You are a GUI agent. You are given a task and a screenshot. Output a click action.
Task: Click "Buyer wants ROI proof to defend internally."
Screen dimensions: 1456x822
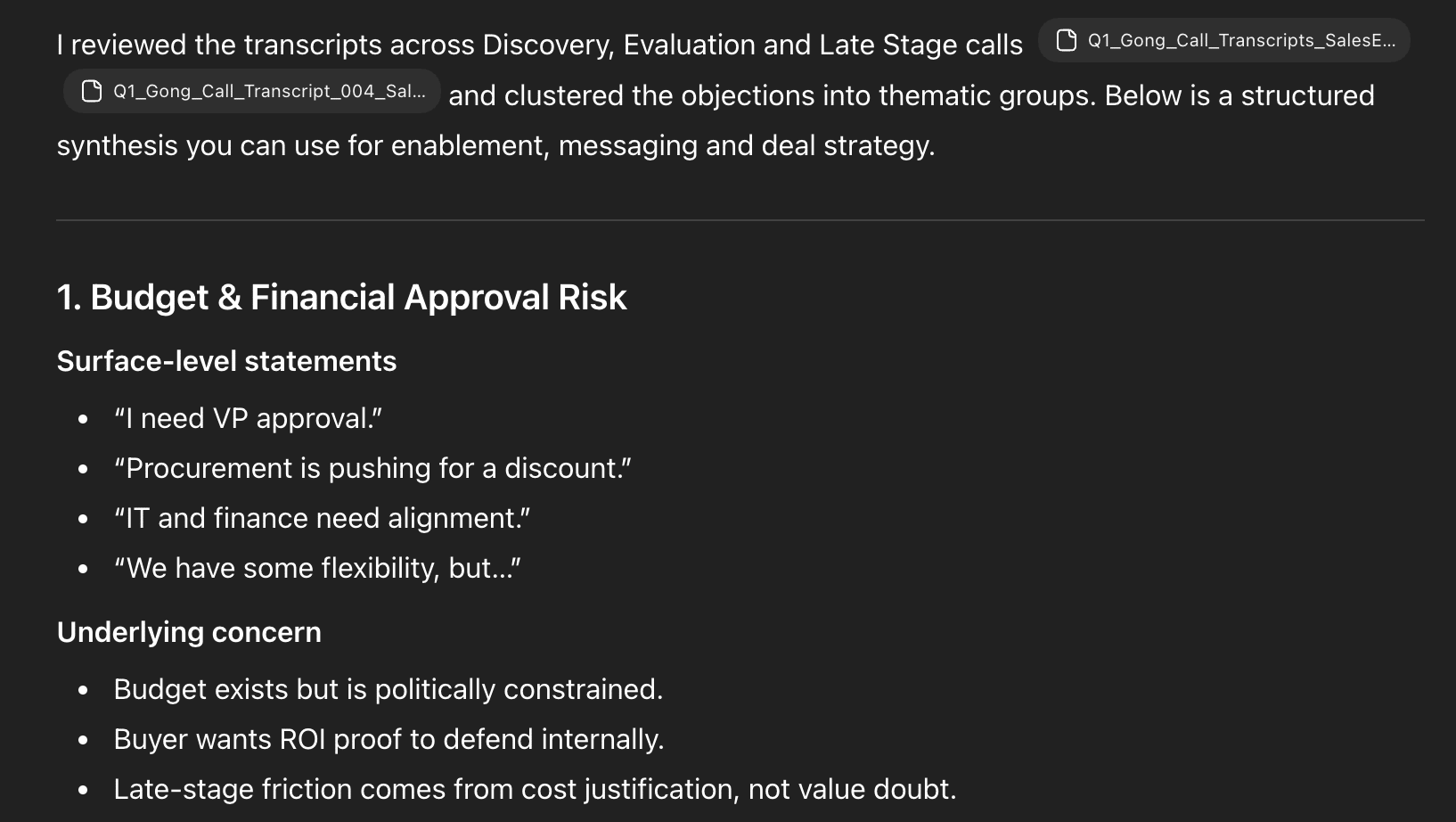point(389,739)
